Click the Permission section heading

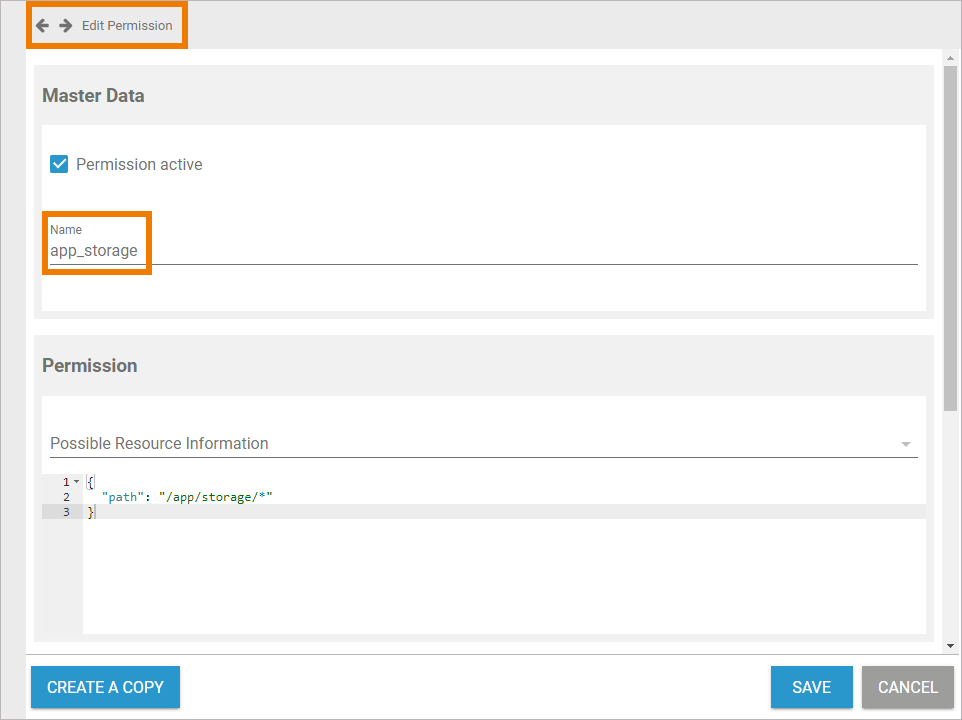[90, 366]
